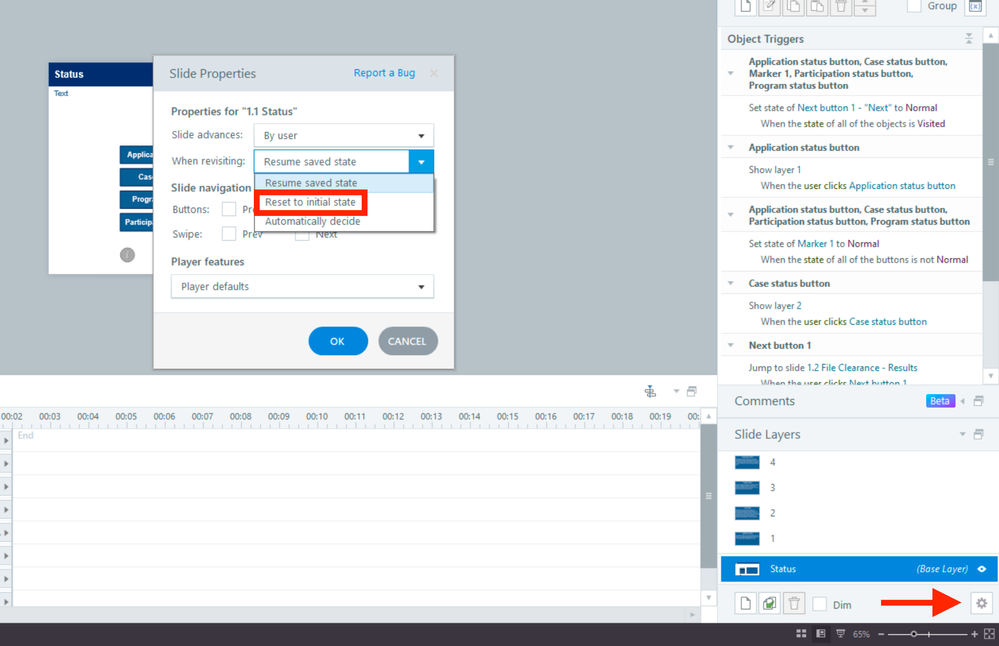Image resolution: width=999 pixels, height=646 pixels.
Task: Click the Marker 1 trigger link
Action: 816,243
